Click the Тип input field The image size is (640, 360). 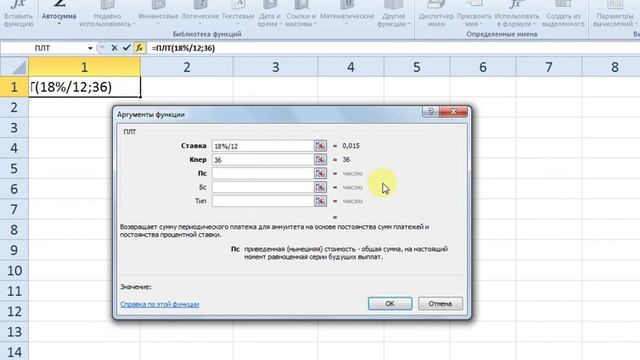262,201
